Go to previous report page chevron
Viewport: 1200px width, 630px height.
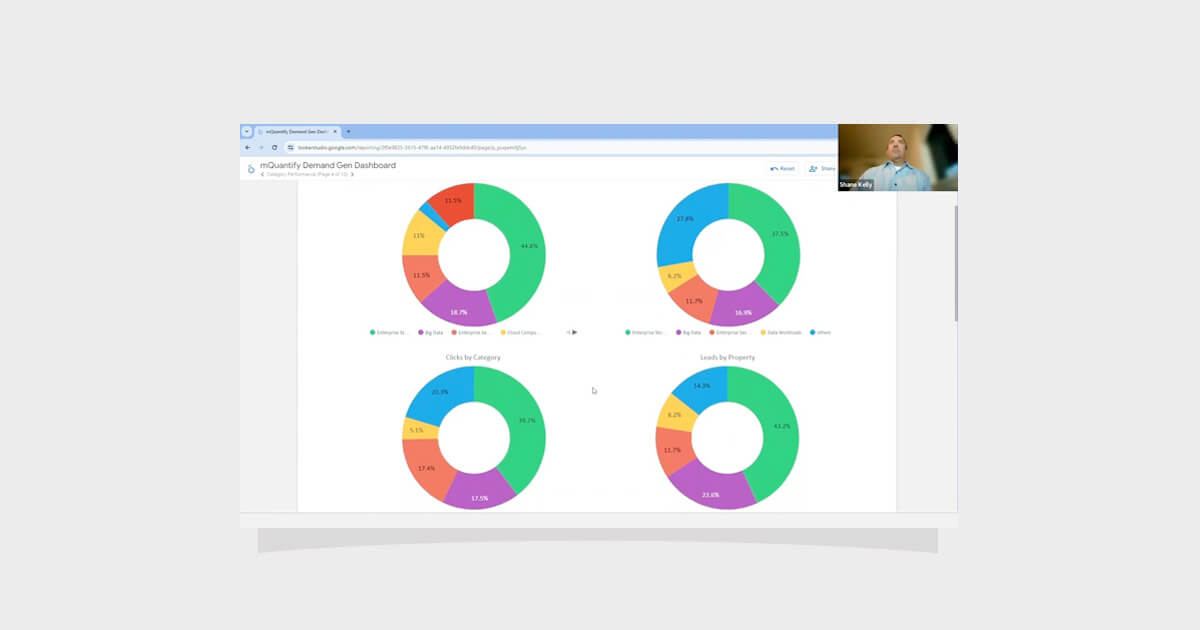tap(262, 175)
